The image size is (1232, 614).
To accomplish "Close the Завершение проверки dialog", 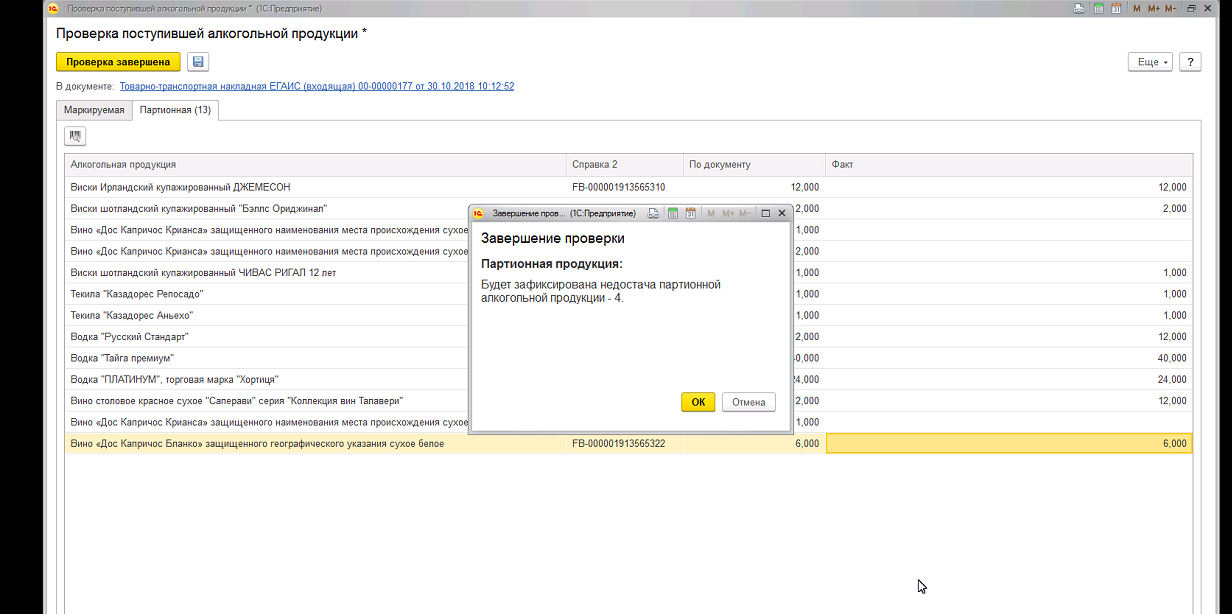I will click(x=782, y=213).
